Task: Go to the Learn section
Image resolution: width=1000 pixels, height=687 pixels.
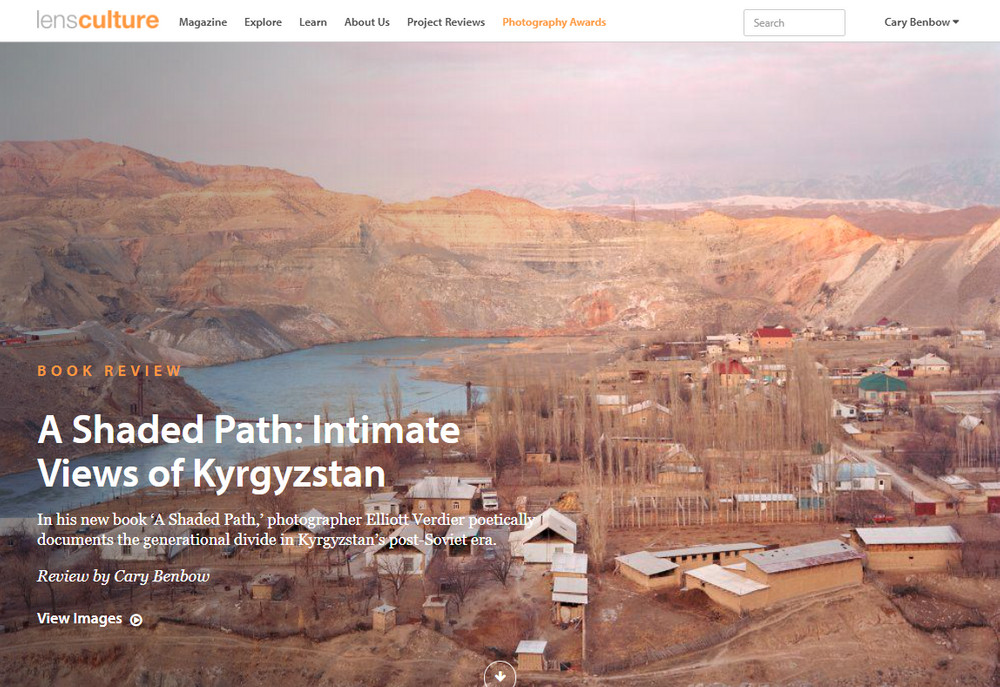Action: tap(312, 22)
